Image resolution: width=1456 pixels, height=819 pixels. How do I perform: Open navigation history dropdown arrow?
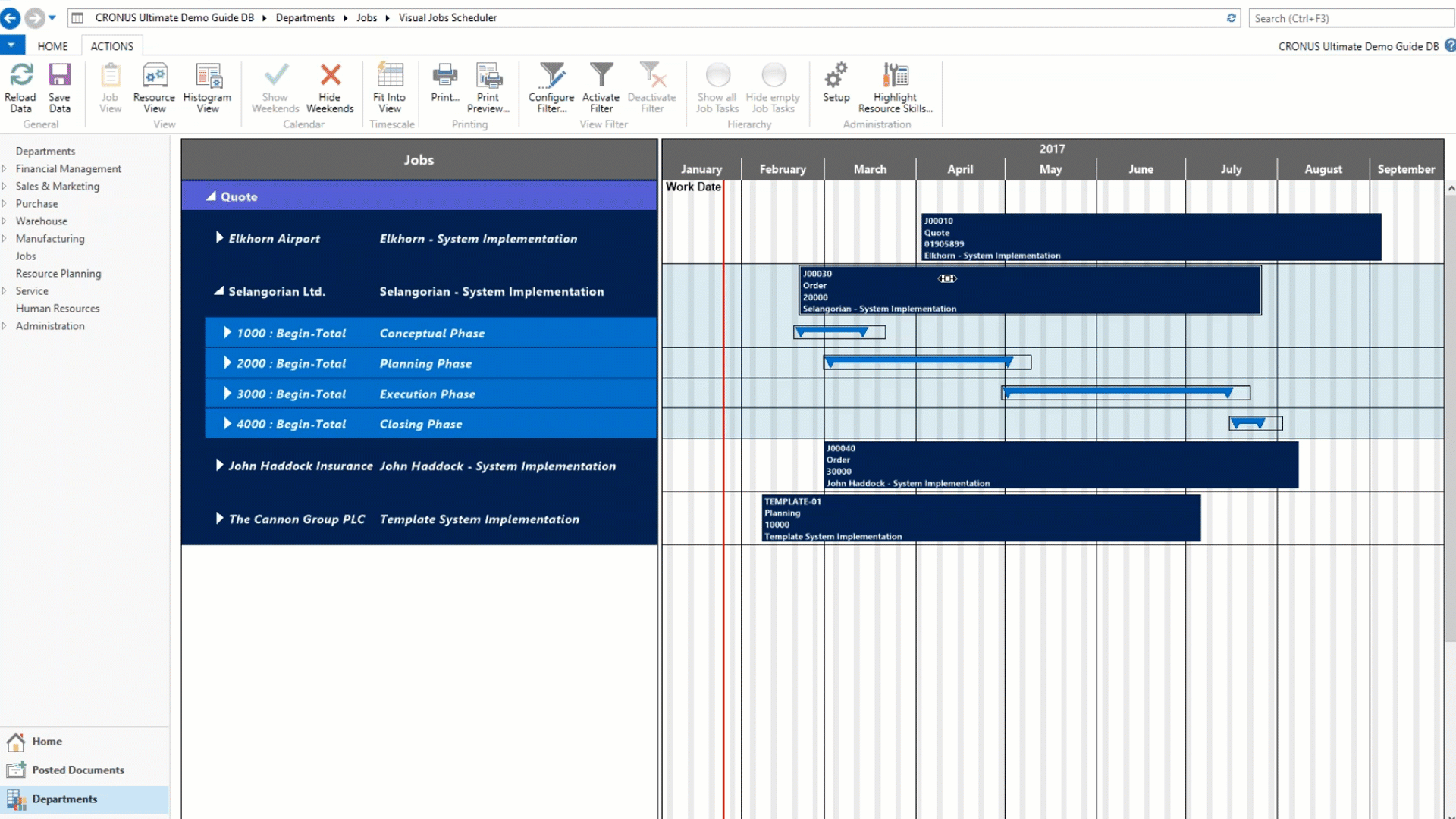click(52, 17)
